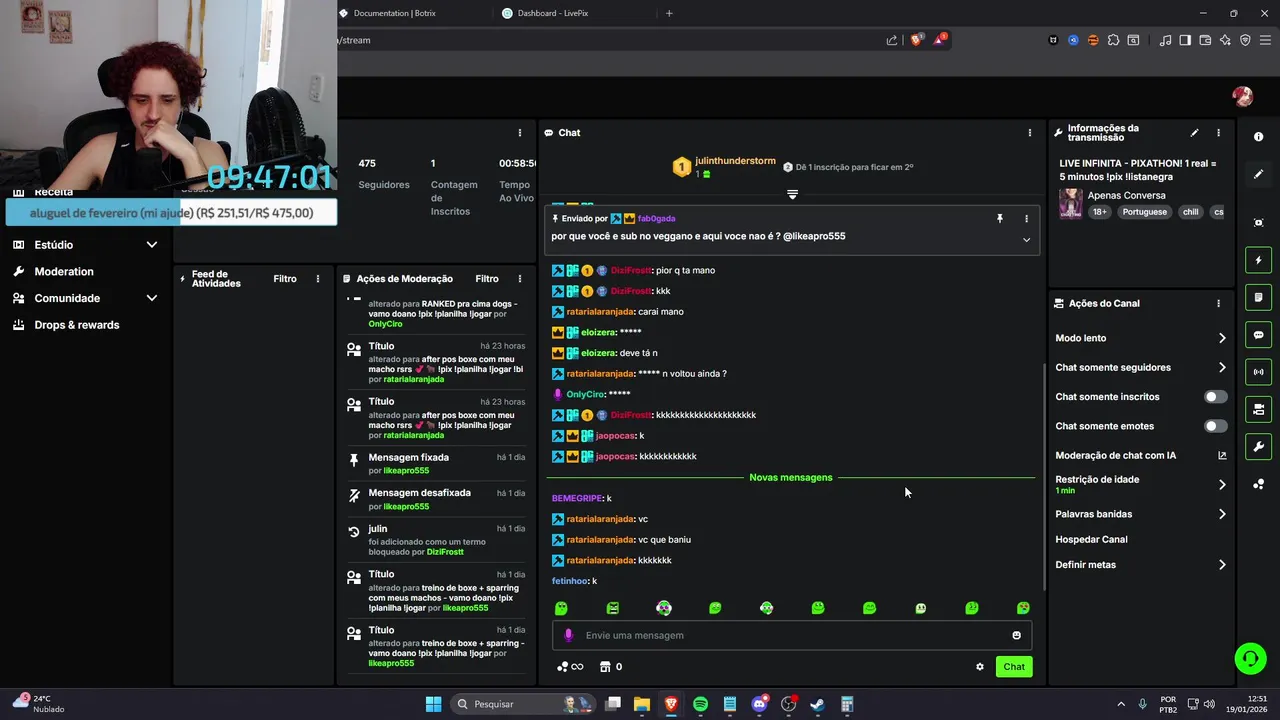
Task: Click the document page quick action icon
Action: [1258, 297]
